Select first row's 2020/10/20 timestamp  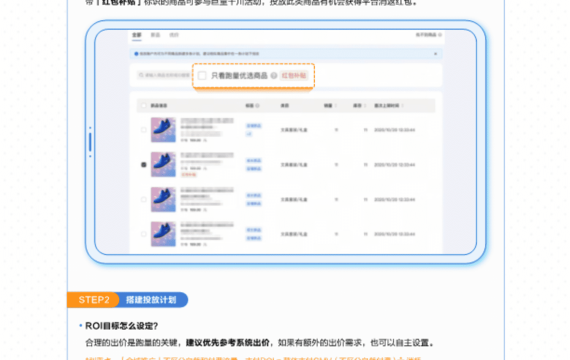tap(394, 130)
